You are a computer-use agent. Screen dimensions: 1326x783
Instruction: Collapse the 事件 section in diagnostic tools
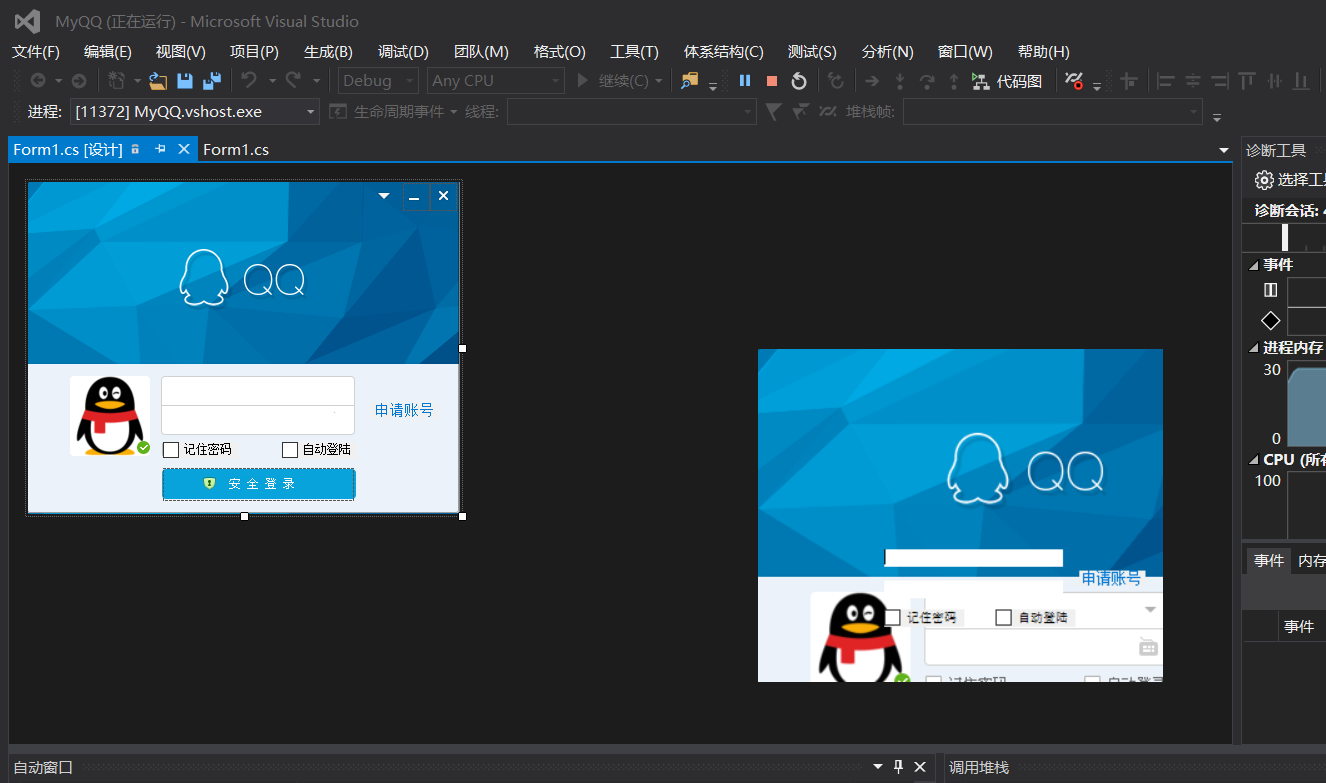(1255, 265)
